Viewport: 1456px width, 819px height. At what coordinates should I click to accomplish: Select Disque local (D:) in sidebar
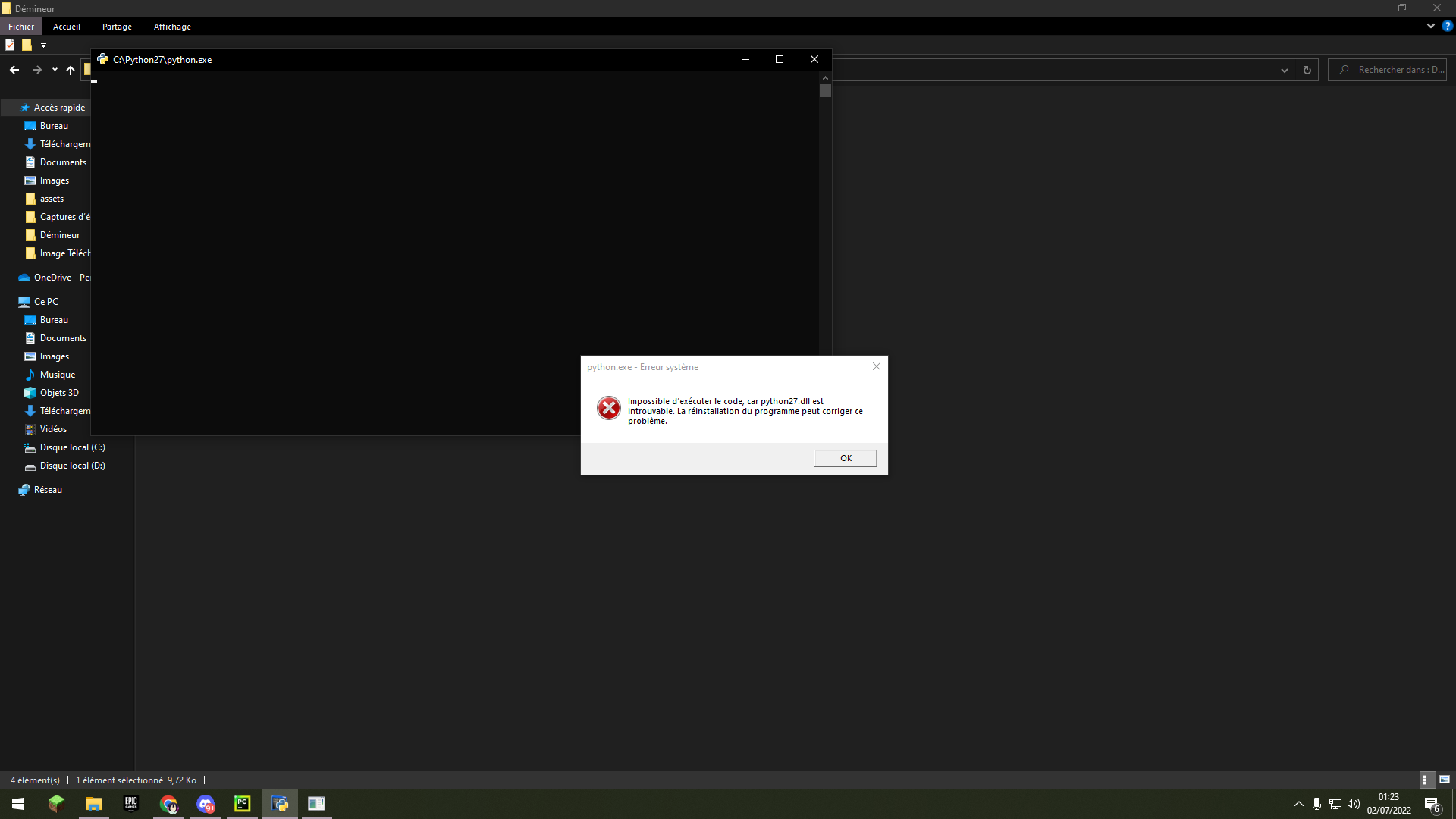tap(72, 466)
